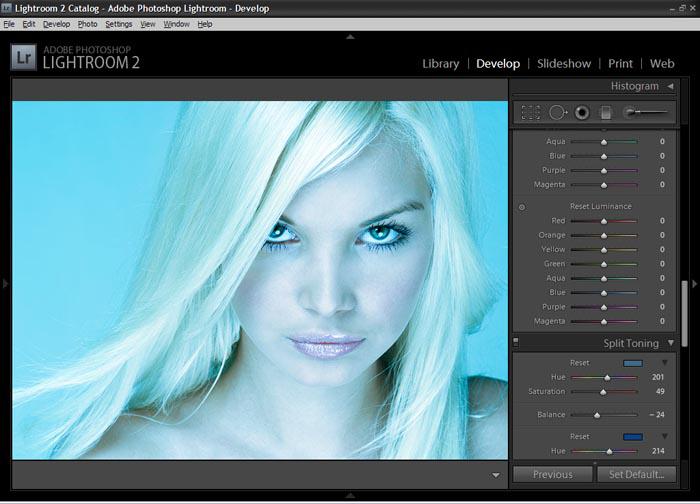
Task: Open the Edit menu
Action: tap(29, 24)
